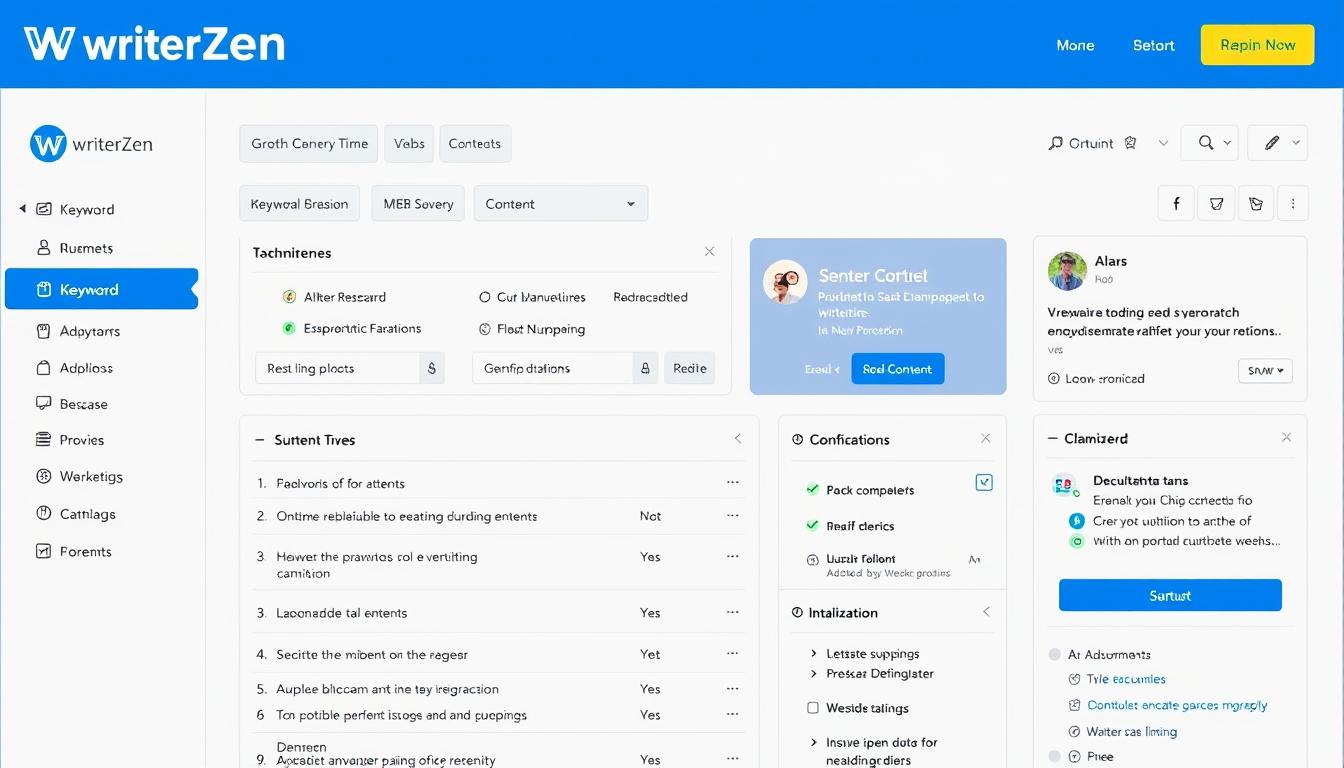Open Ruemets from the sidebar
The height and width of the screenshot is (768, 1344).
[x=85, y=247]
